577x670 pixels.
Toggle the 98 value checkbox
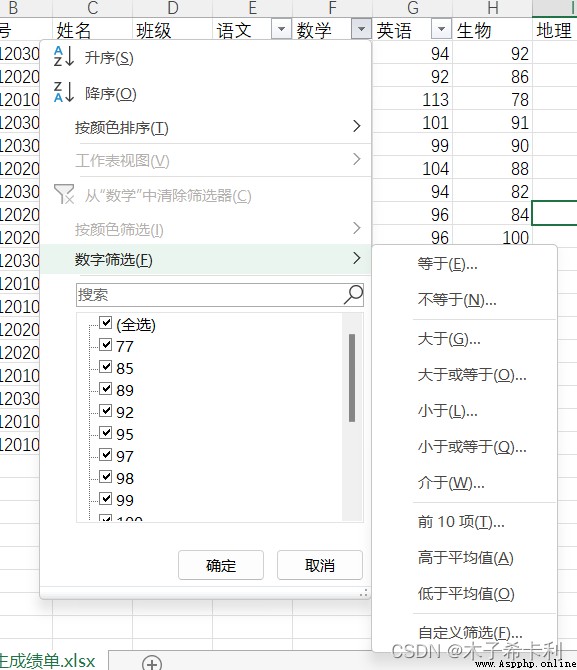click(106, 476)
